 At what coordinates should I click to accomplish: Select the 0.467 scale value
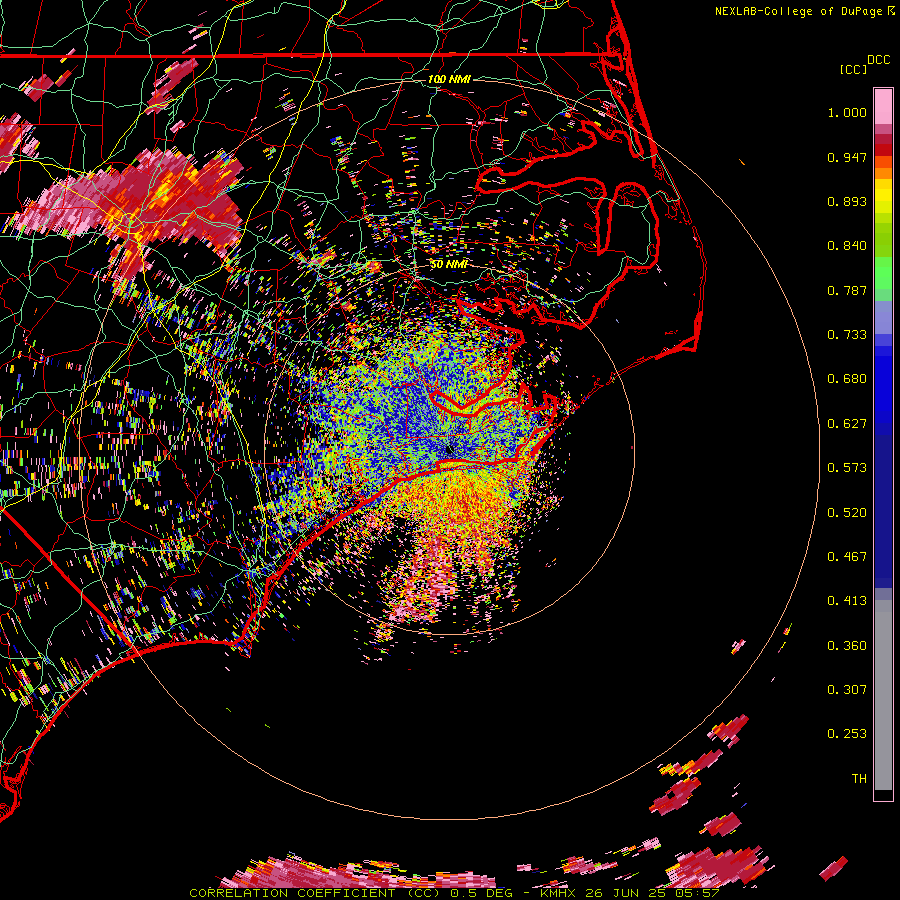(x=847, y=557)
